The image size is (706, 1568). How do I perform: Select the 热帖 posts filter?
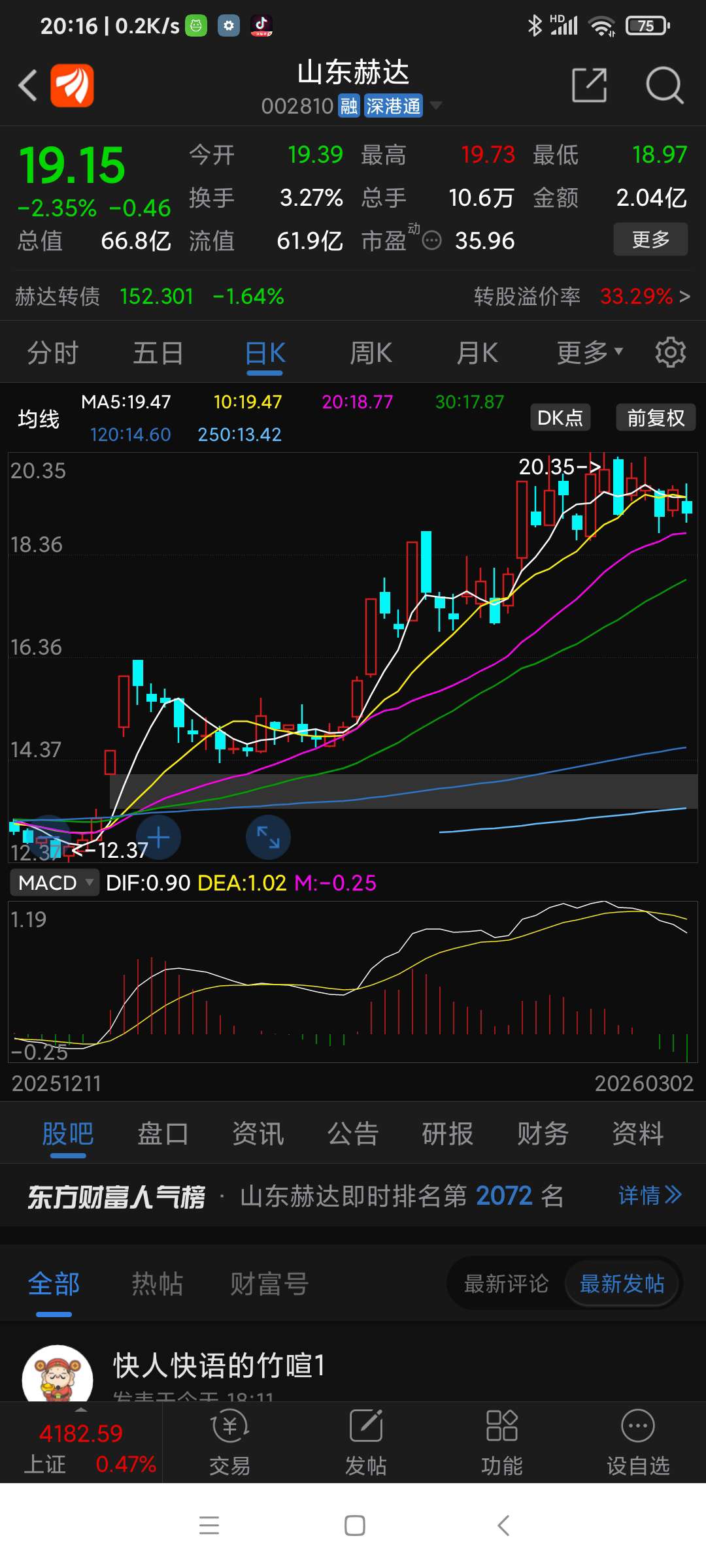(157, 1284)
